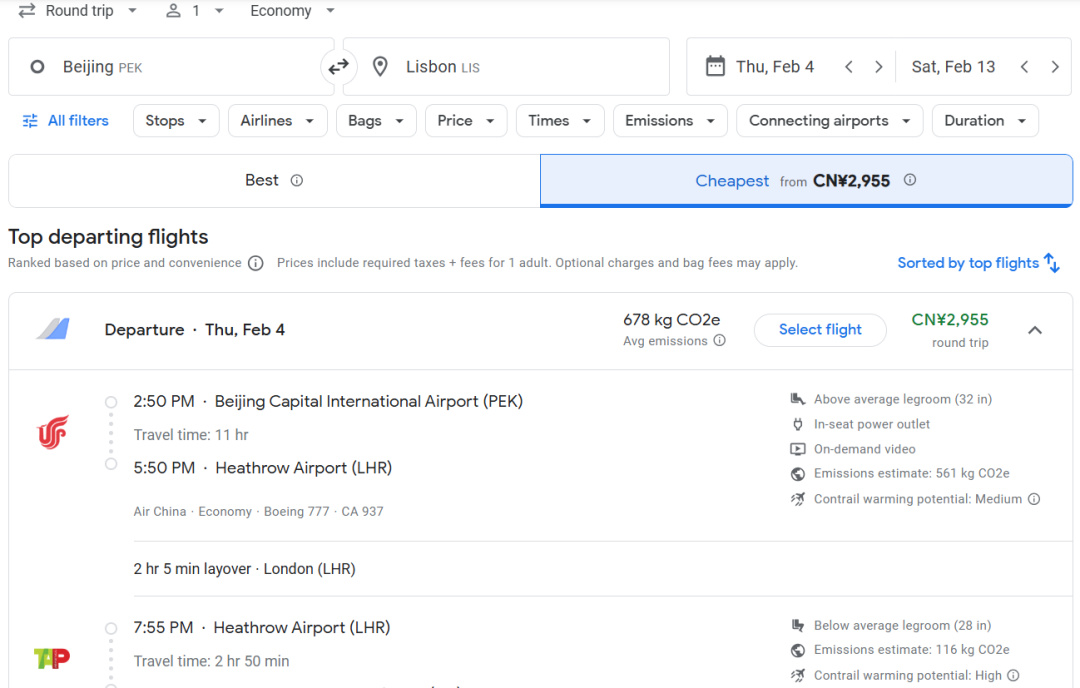Click 5:50 PM Heathrow Airport arrival
This screenshot has width=1080, height=688.
coord(262,468)
